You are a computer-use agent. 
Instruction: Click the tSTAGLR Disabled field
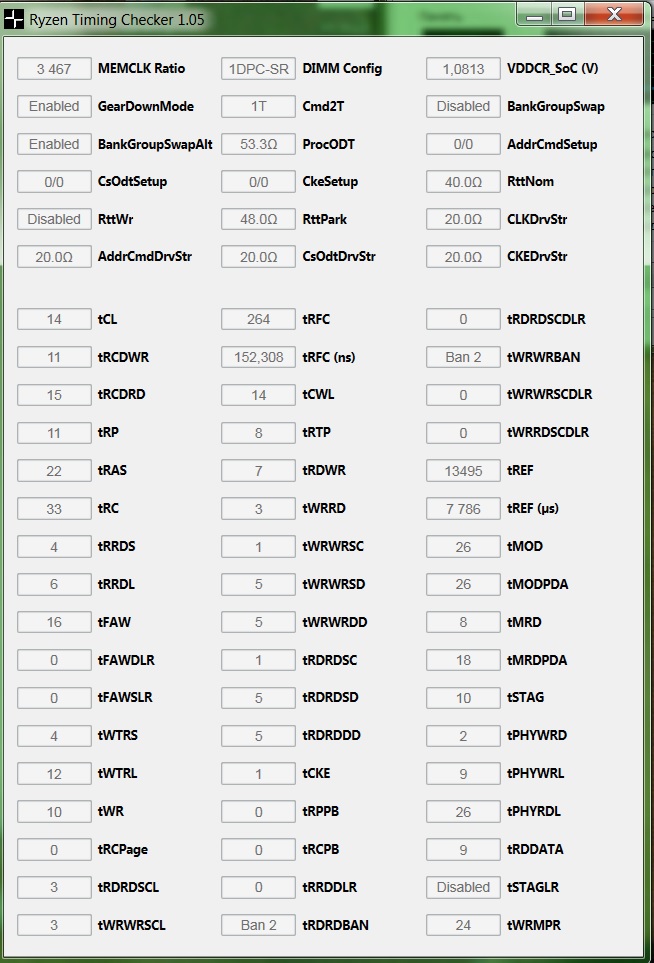(x=463, y=887)
